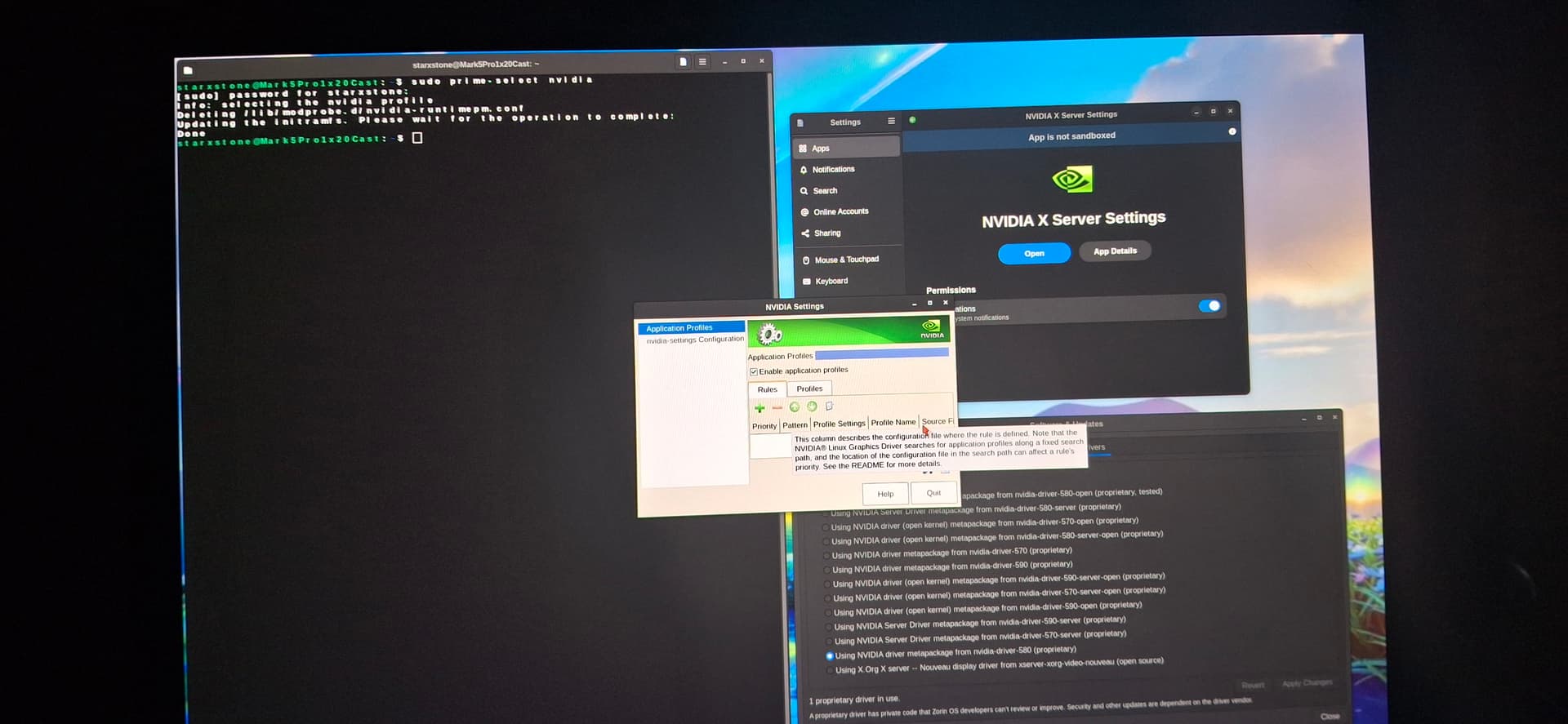Click the edit rule document icon
1568x724 pixels.
[829, 406]
